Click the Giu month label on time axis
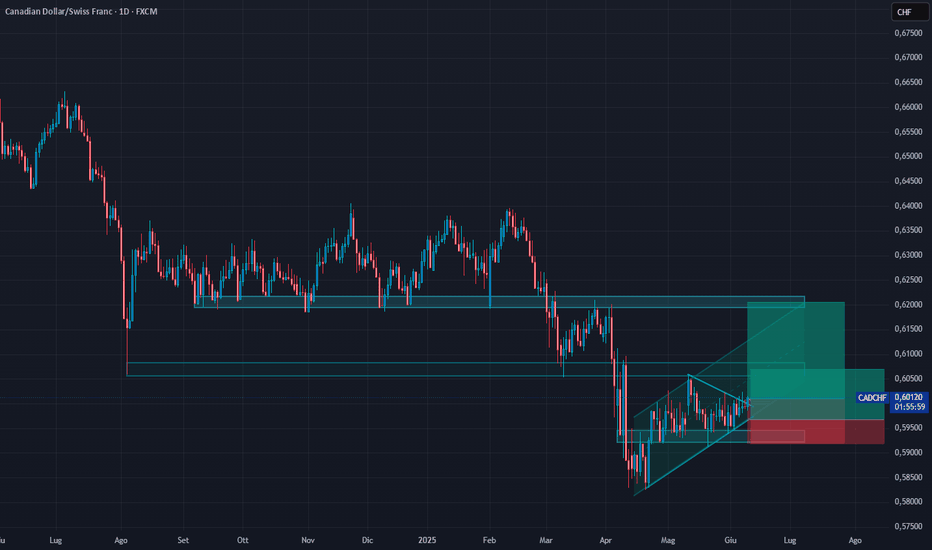The image size is (932, 550). point(731,540)
